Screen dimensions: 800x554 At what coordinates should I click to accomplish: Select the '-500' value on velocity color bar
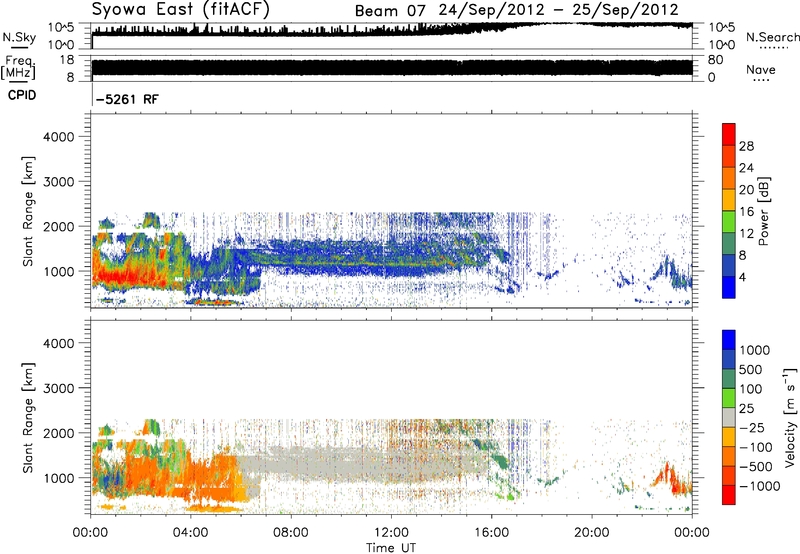756,467
